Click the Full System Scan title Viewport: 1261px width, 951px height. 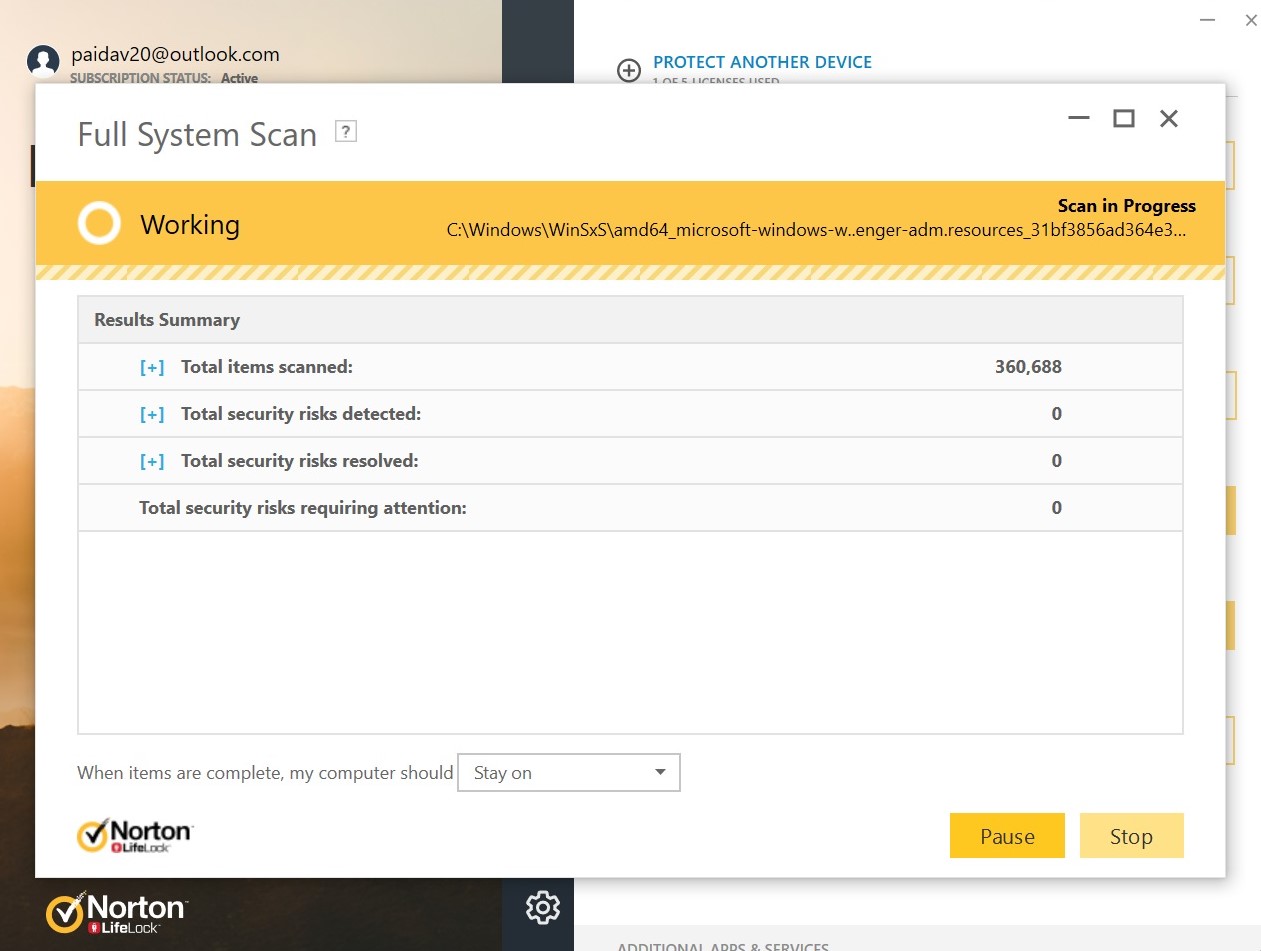click(197, 135)
